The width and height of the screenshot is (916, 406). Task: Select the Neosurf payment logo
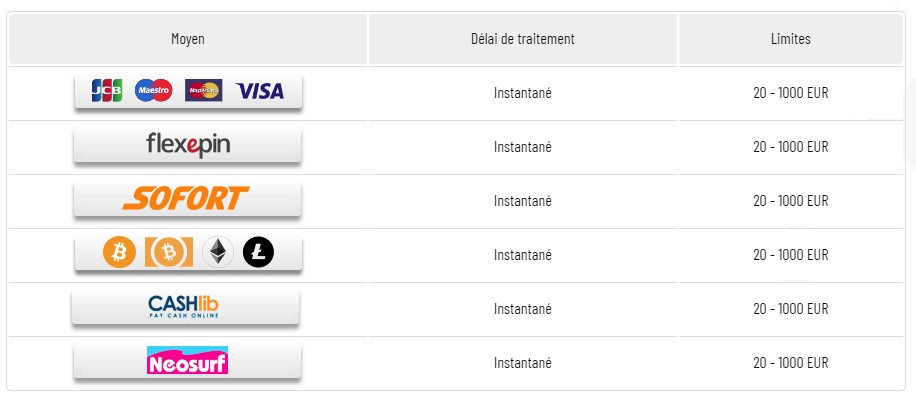coord(187,360)
